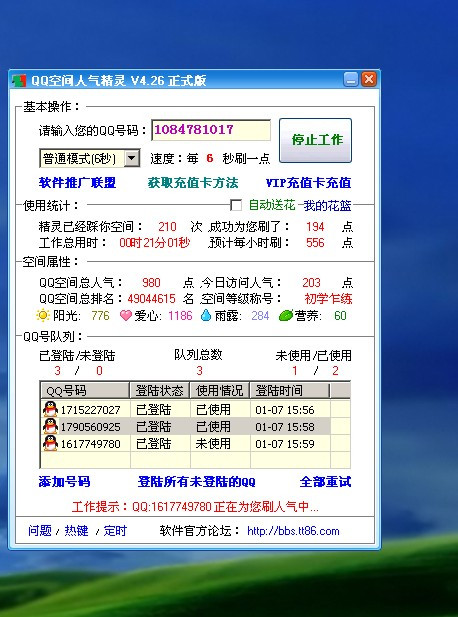Click the green leaf icon beside 营养

point(286,315)
